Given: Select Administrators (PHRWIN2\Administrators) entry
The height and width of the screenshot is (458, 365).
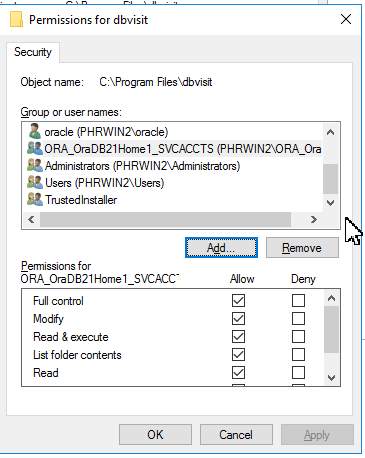Looking at the screenshot, I should coord(142,166).
